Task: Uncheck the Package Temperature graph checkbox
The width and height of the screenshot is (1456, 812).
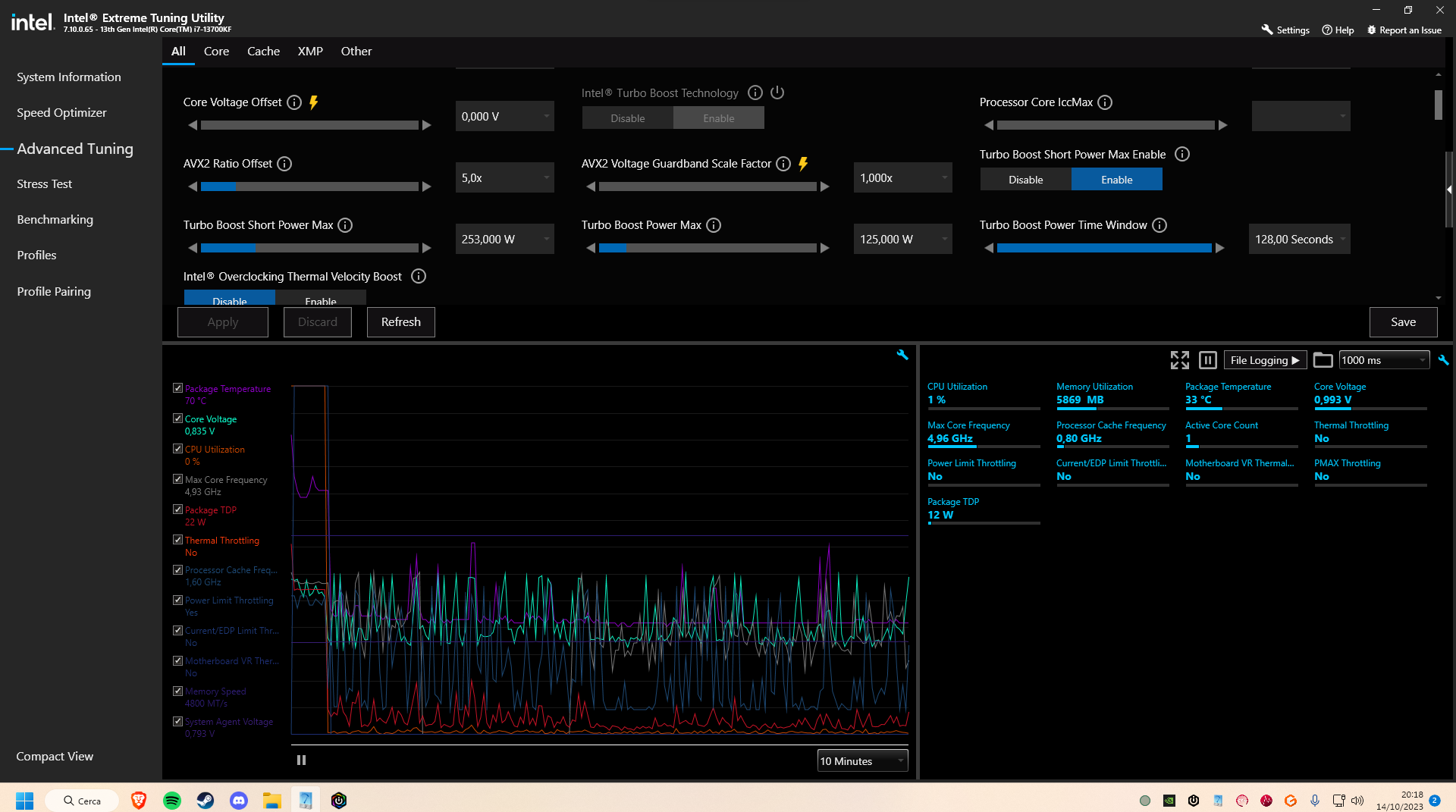Action: (x=177, y=388)
